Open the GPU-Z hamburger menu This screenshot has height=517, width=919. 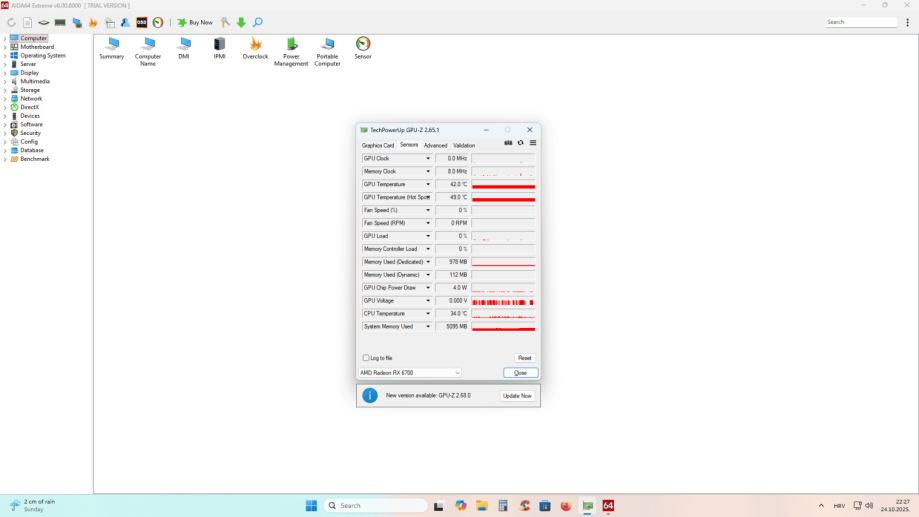point(533,143)
